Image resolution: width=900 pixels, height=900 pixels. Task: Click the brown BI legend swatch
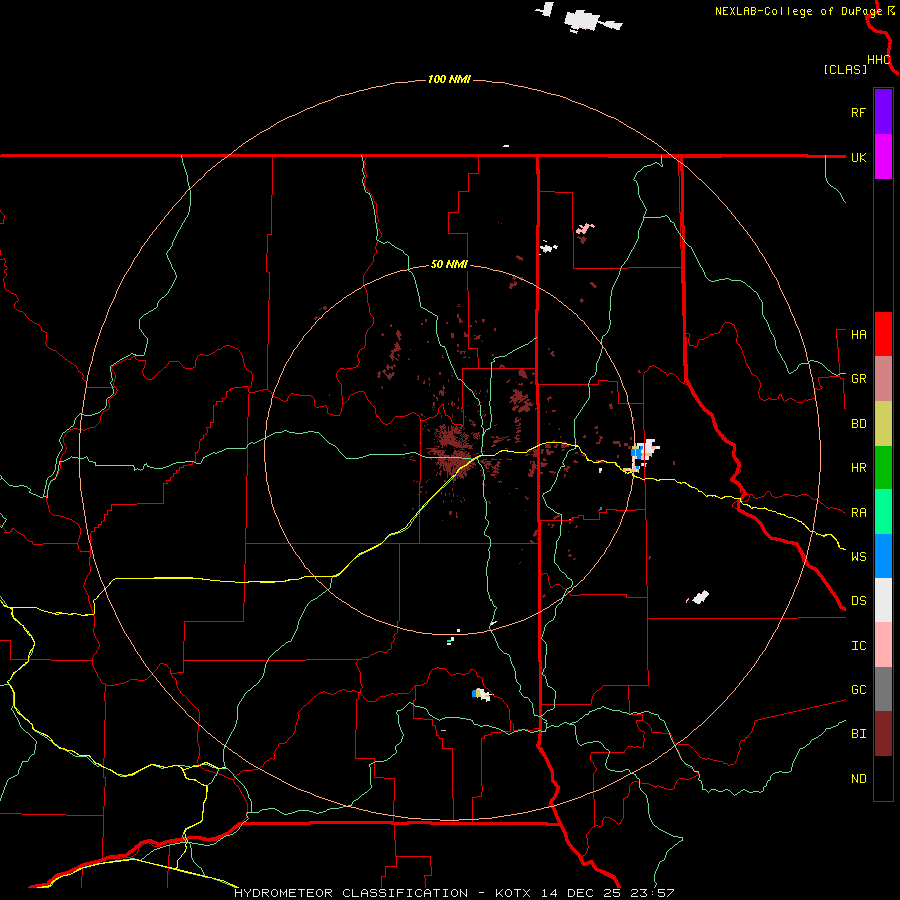(x=883, y=734)
